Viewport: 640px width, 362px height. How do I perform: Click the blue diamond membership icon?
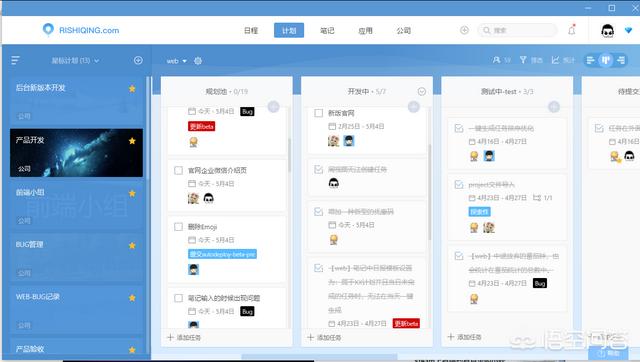[x=628, y=30]
